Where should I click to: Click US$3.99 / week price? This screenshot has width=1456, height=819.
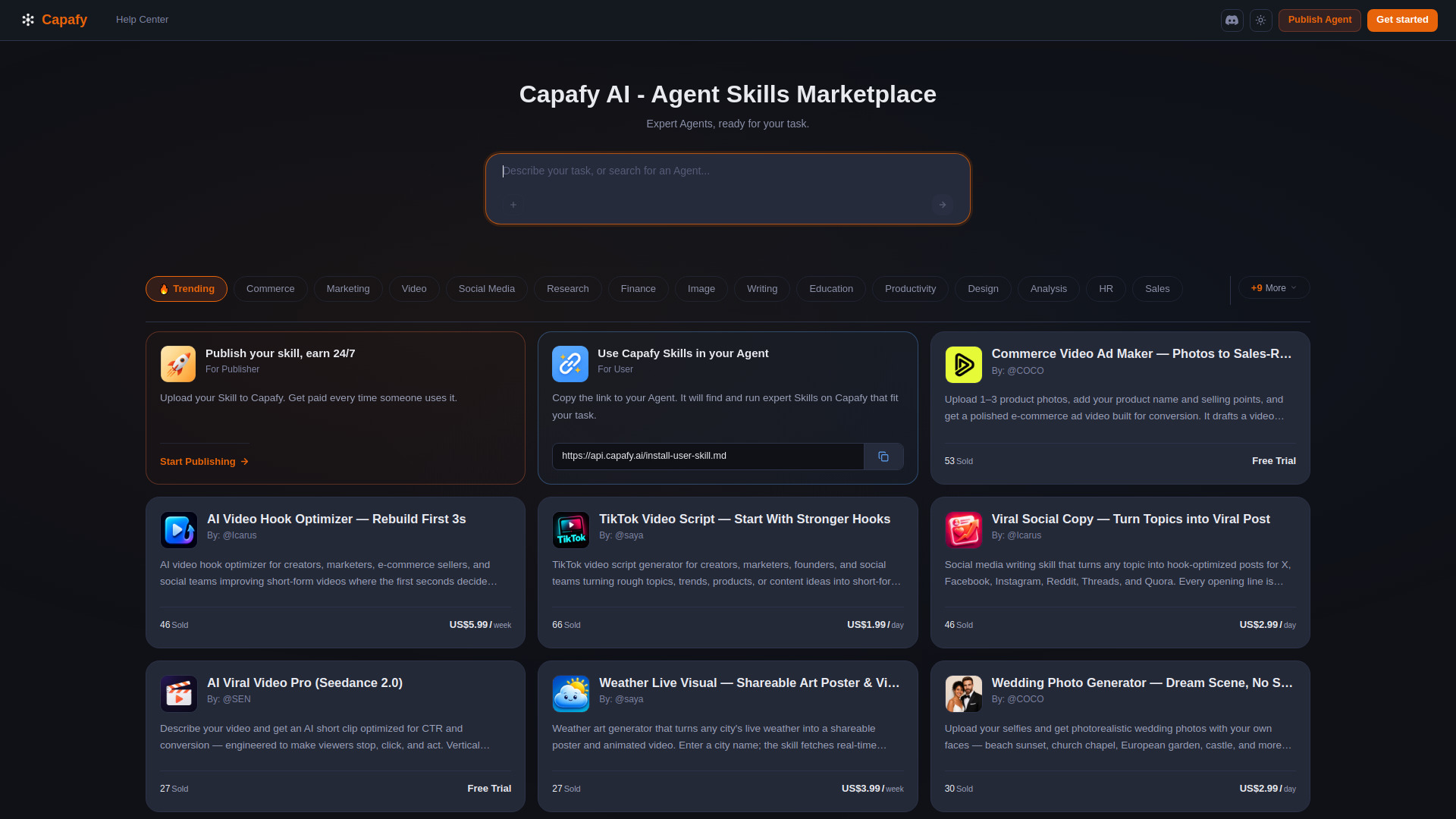(x=872, y=789)
